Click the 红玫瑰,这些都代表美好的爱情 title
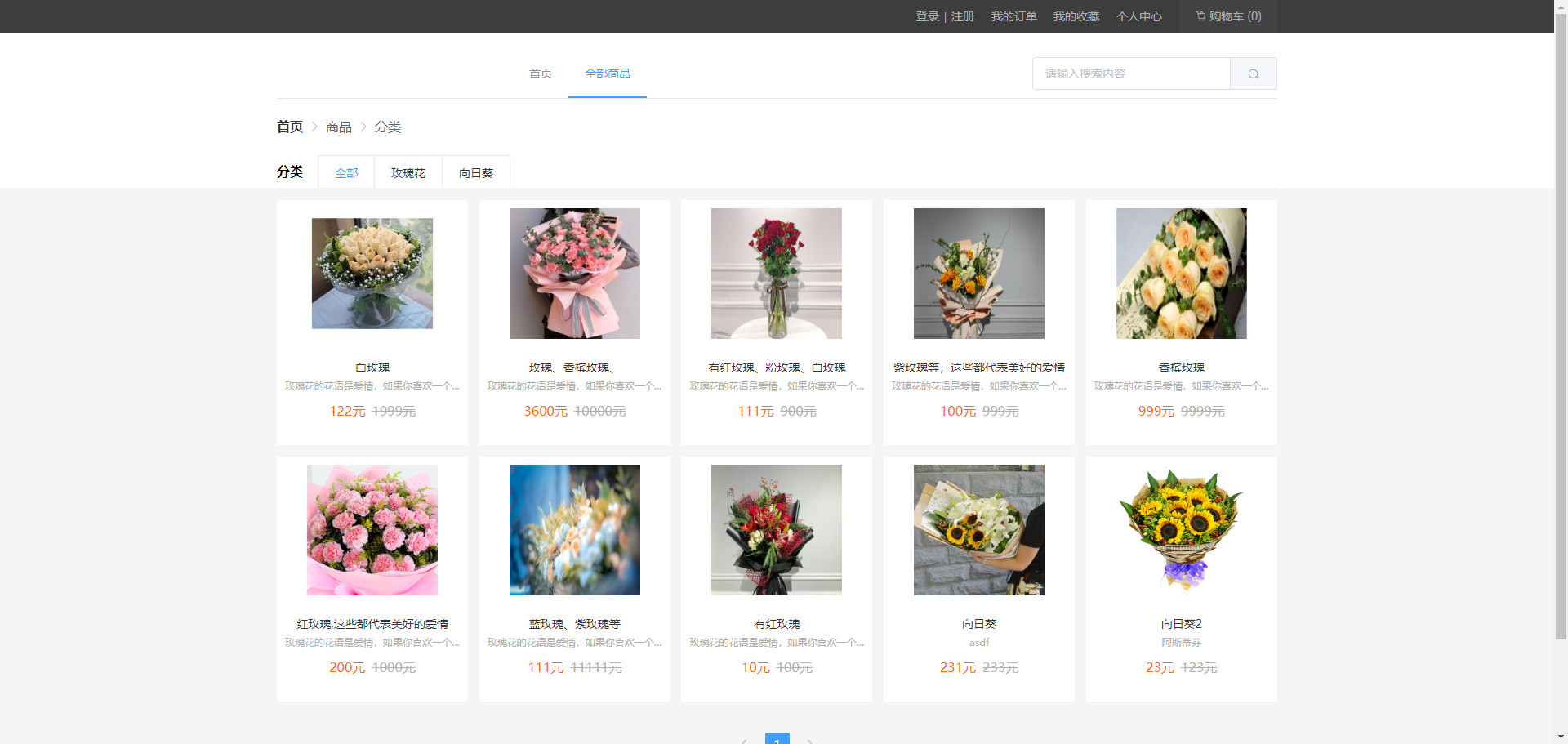 click(372, 624)
